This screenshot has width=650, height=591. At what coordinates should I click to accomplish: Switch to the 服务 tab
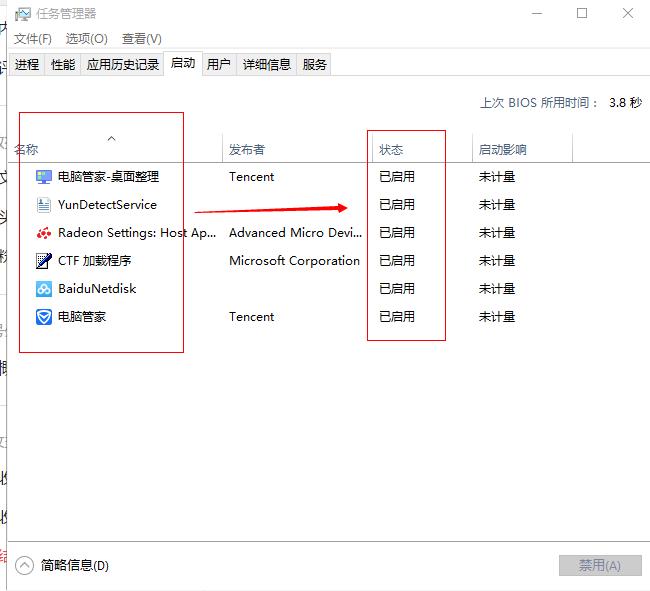pos(314,65)
